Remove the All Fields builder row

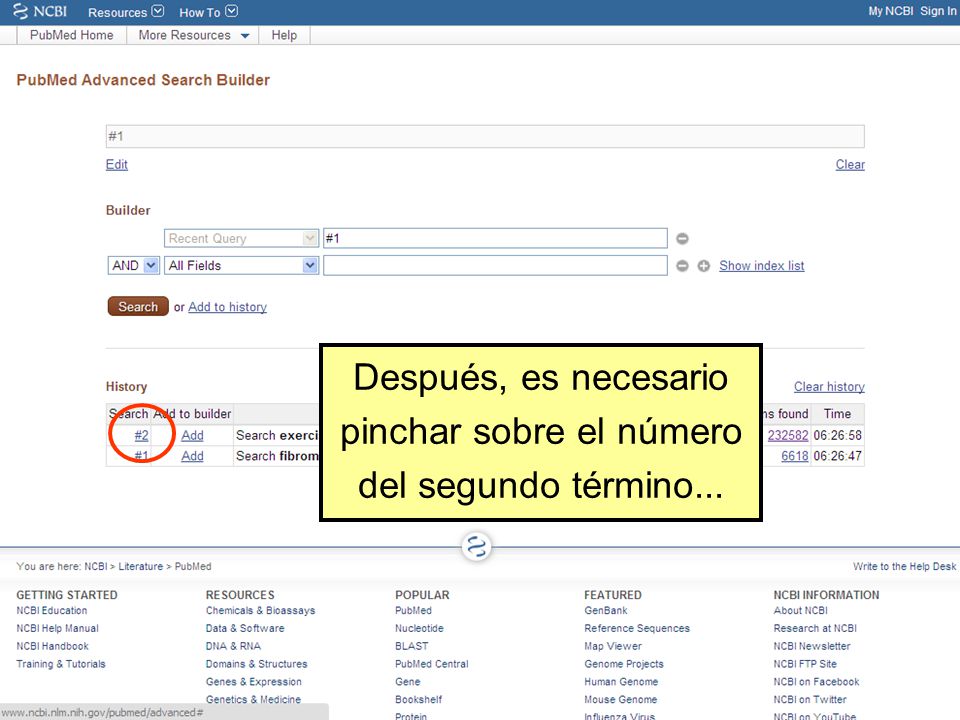(x=682, y=266)
